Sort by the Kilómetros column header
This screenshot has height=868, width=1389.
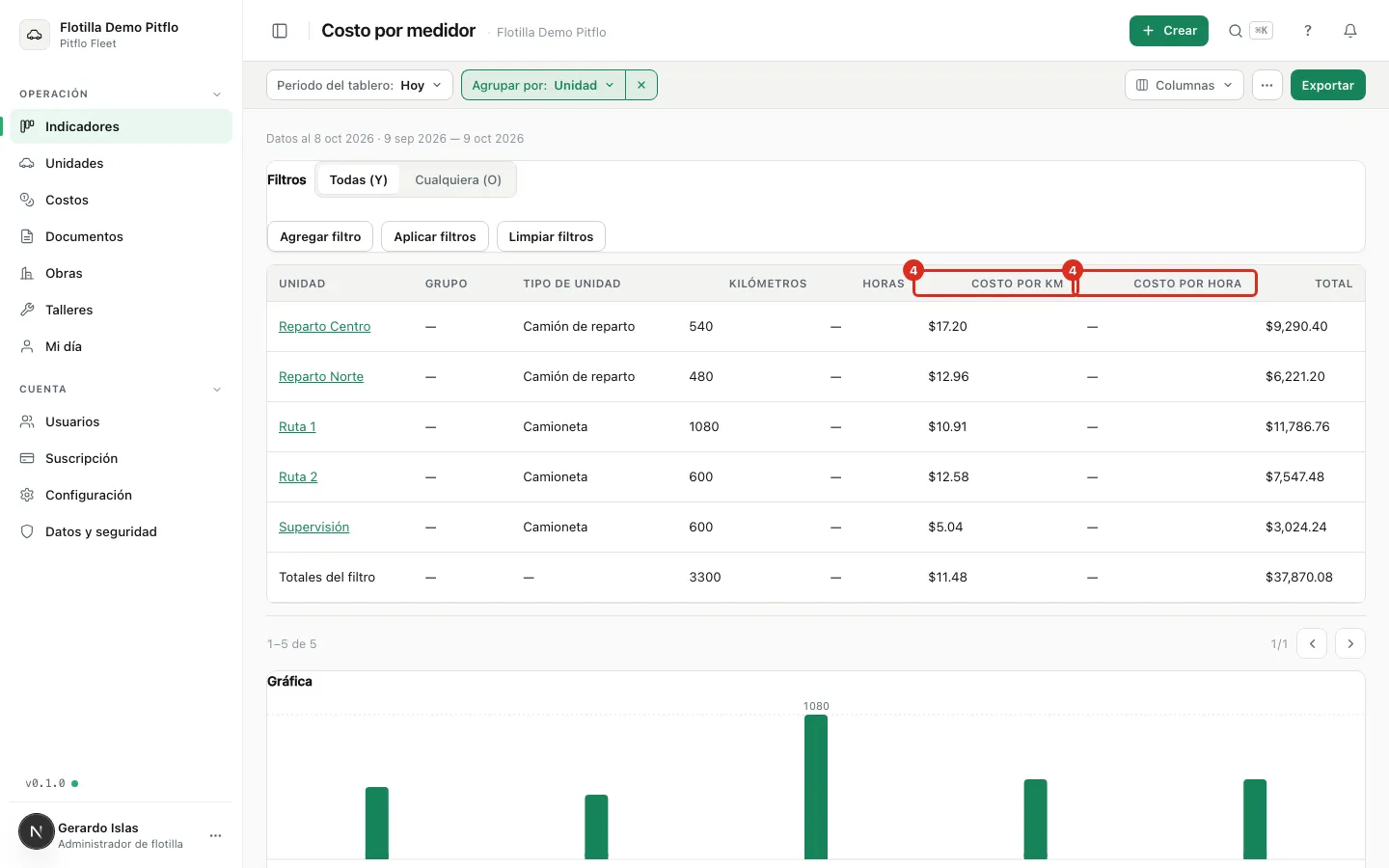click(x=768, y=284)
